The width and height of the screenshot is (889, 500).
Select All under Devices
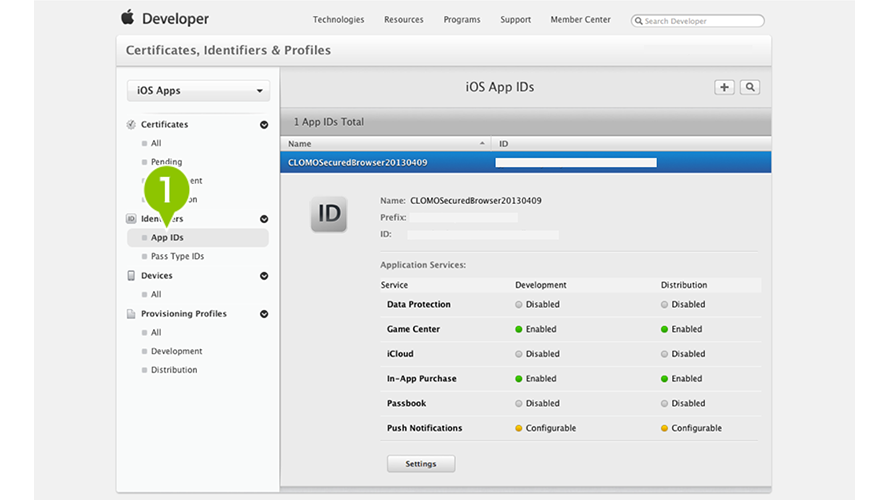pos(156,295)
